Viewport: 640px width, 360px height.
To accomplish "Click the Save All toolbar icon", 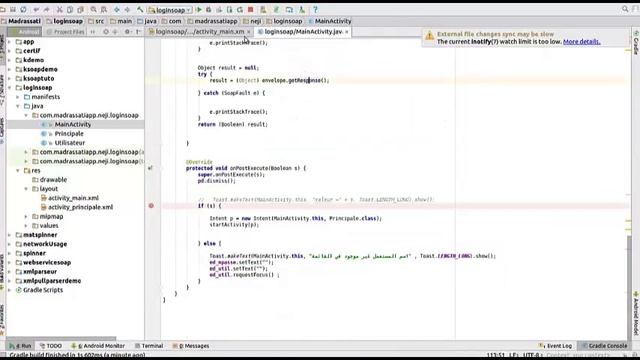I will point(13,9).
